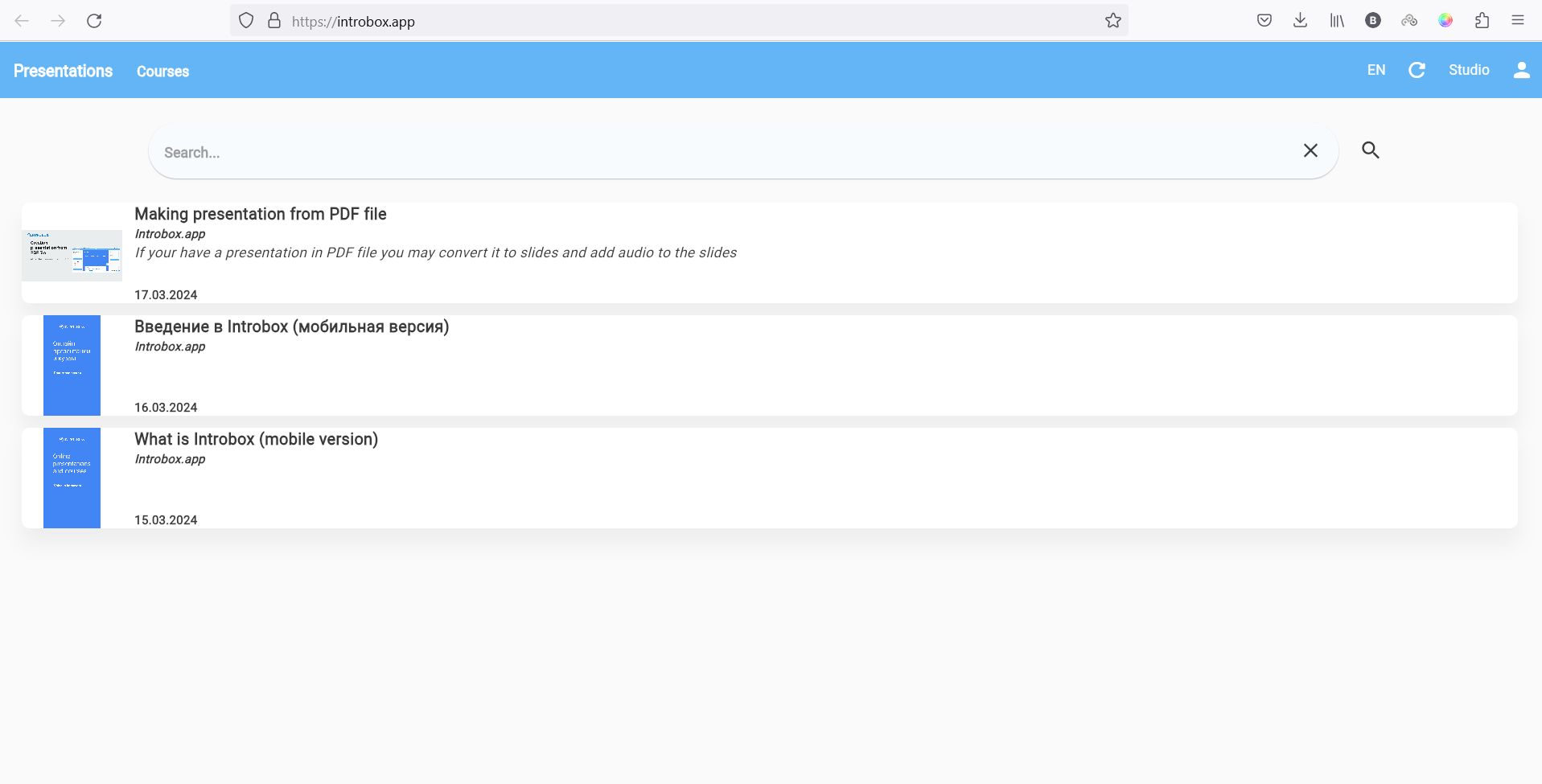Open 'Введение в Introbox (мобильная версия)' title
Viewport: 1542px width, 784px height.
292,326
